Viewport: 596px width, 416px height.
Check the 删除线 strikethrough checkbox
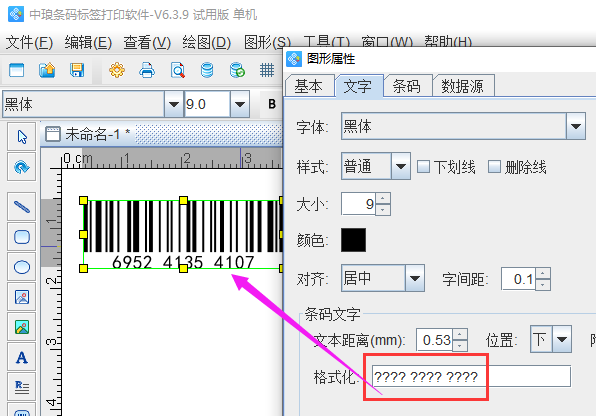pos(494,167)
